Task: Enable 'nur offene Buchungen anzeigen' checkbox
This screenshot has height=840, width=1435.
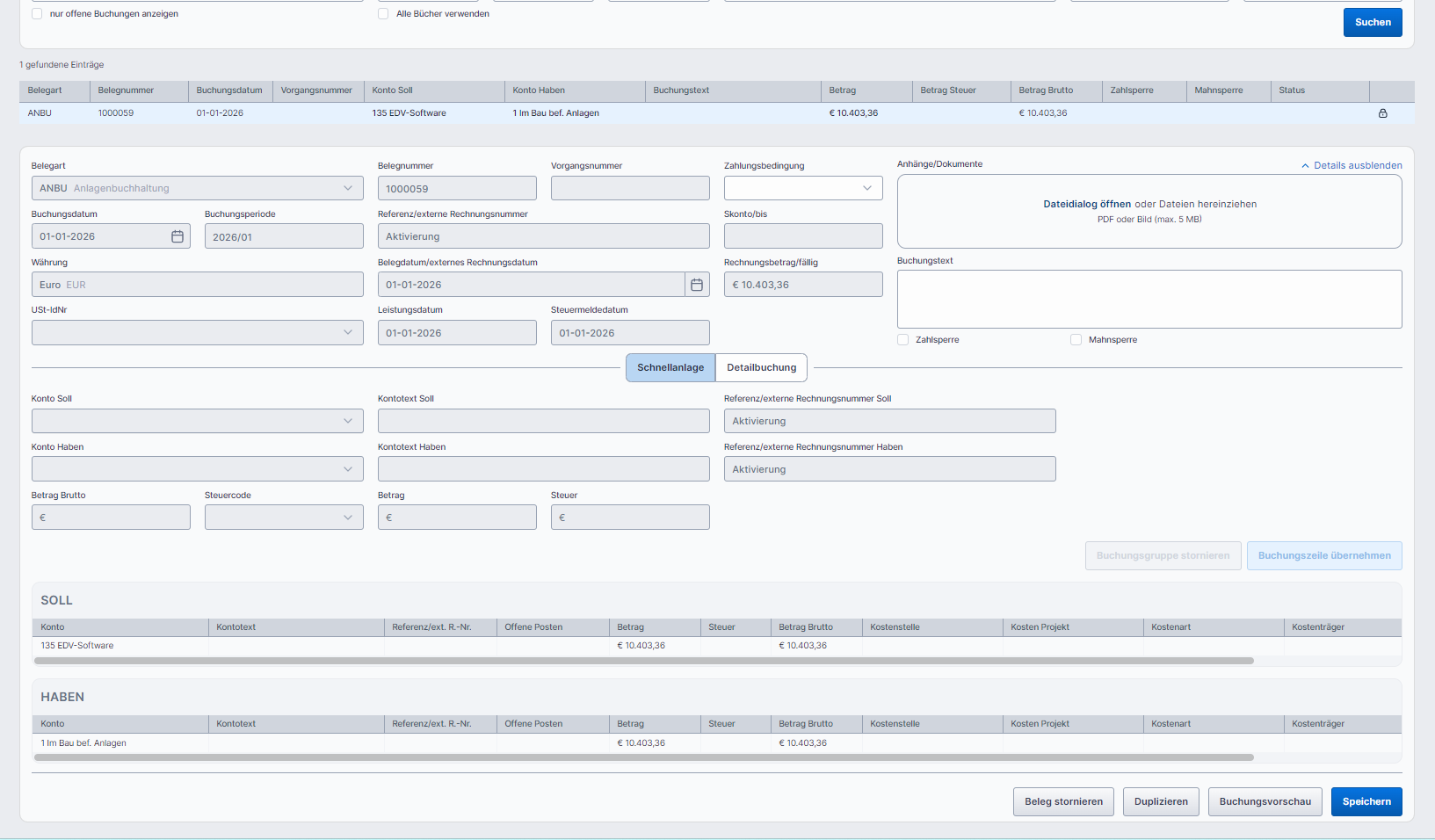Action: coord(37,14)
